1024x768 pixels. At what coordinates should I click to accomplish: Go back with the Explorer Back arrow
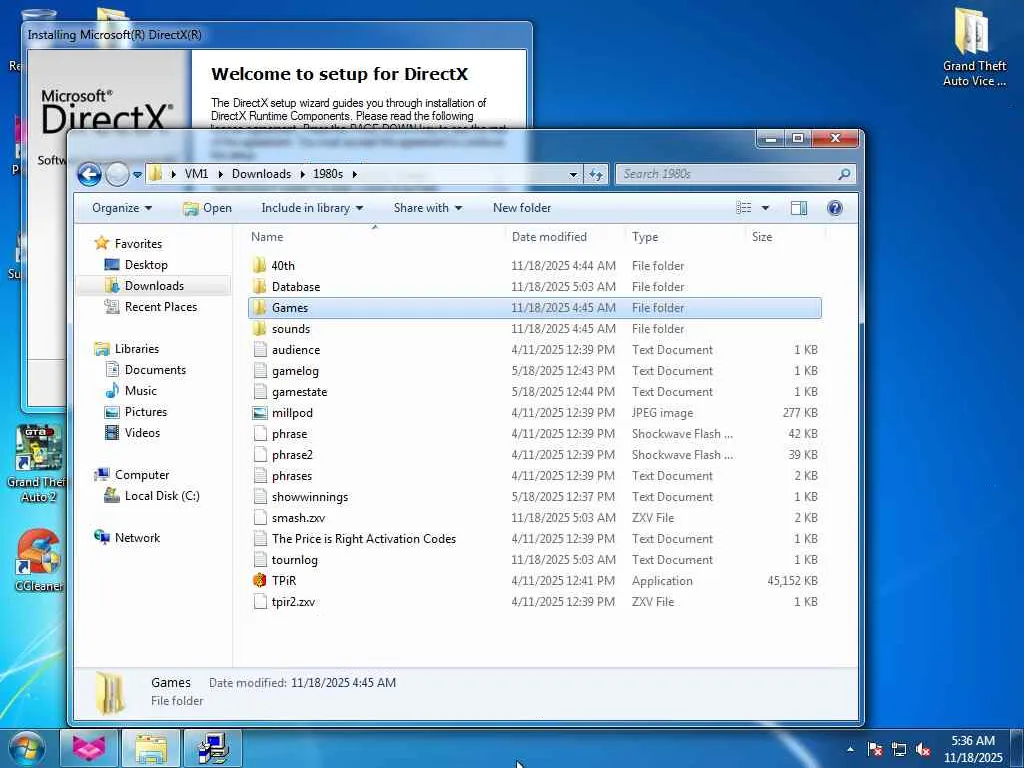(89, 174)
